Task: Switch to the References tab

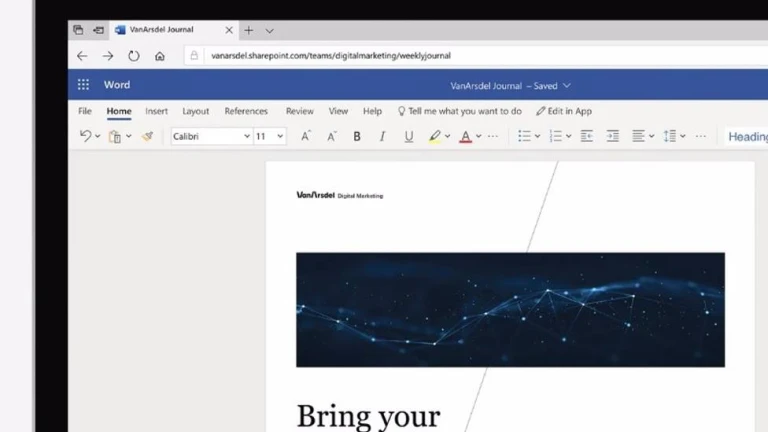Action: (246, 111)
